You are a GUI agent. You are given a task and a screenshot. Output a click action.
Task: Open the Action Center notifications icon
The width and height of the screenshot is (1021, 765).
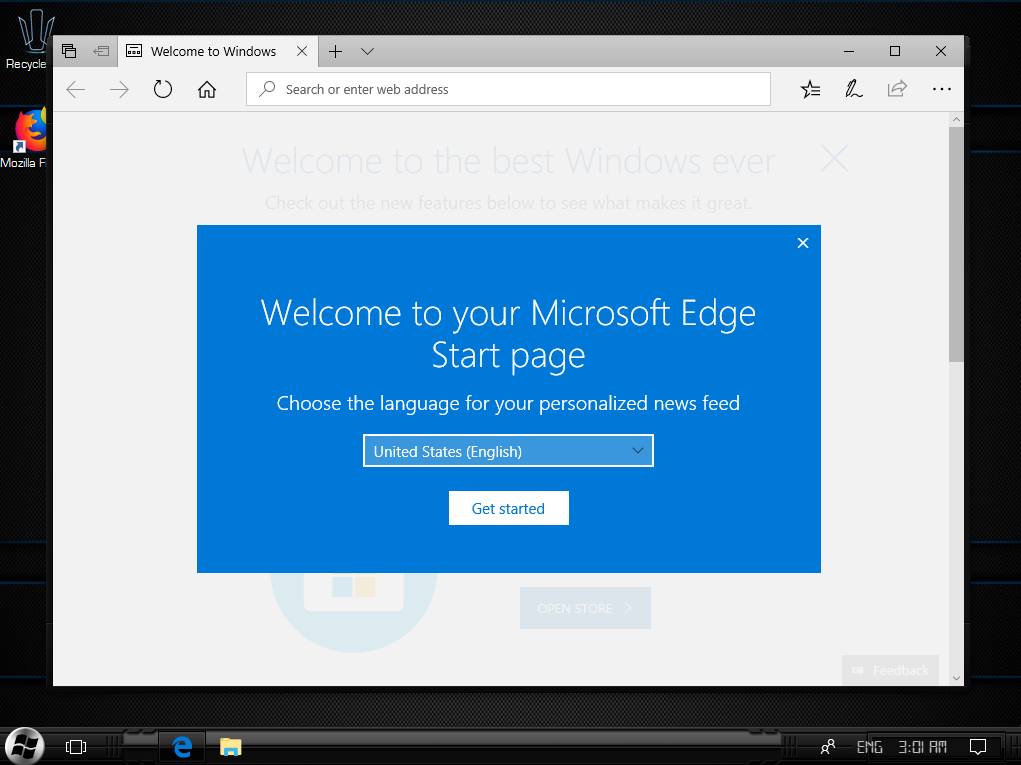tap(978, 747)
